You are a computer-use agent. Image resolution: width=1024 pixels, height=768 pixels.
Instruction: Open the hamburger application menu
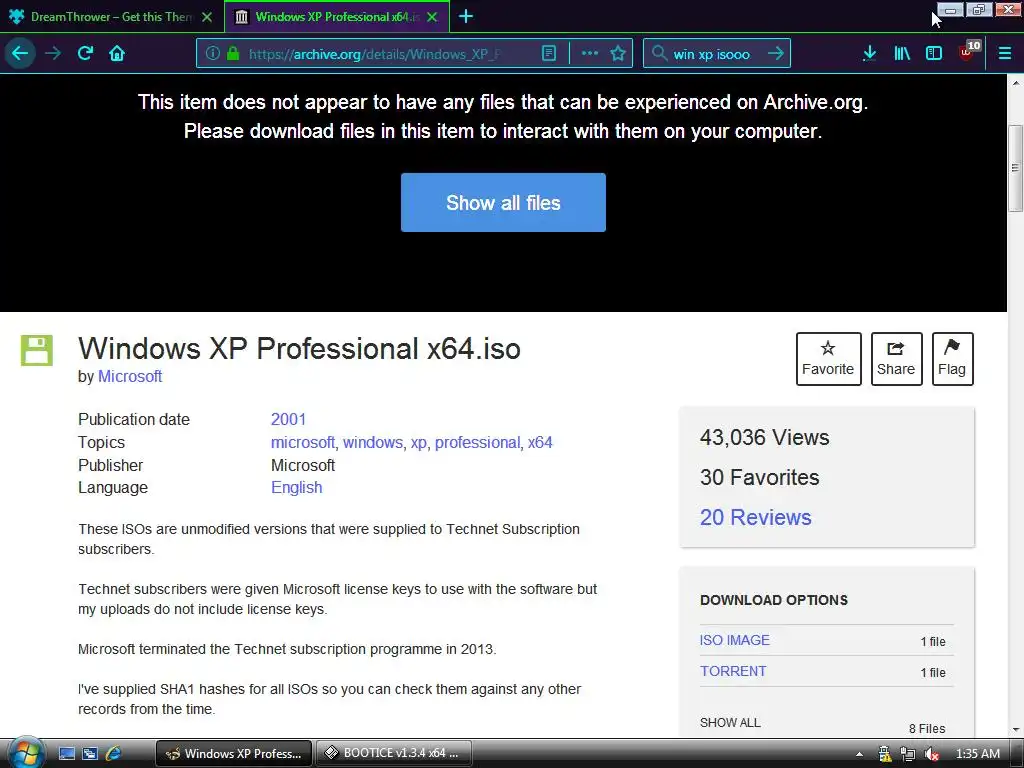pos(1004,53)
